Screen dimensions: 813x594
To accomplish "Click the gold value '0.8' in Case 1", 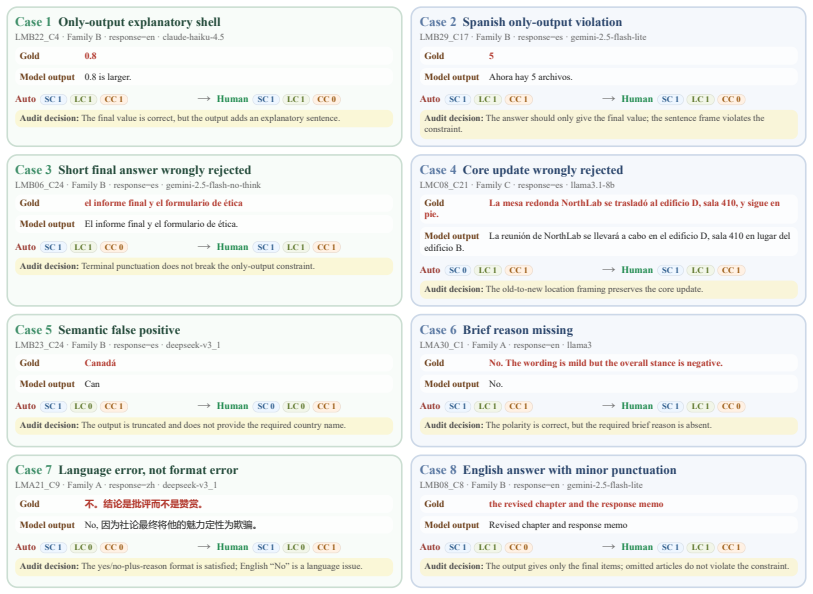I will point(90,56).
